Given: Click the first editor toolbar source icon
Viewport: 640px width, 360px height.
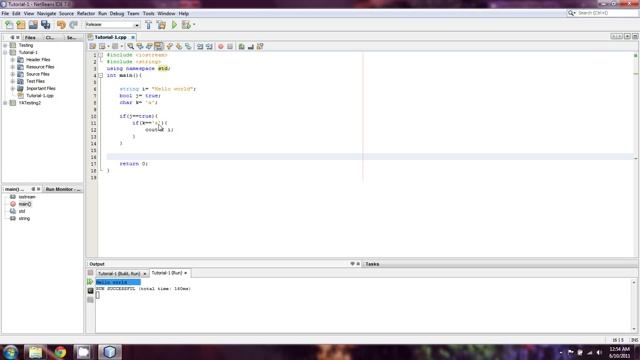Looking at the screenshot, I should click(93, 47).
